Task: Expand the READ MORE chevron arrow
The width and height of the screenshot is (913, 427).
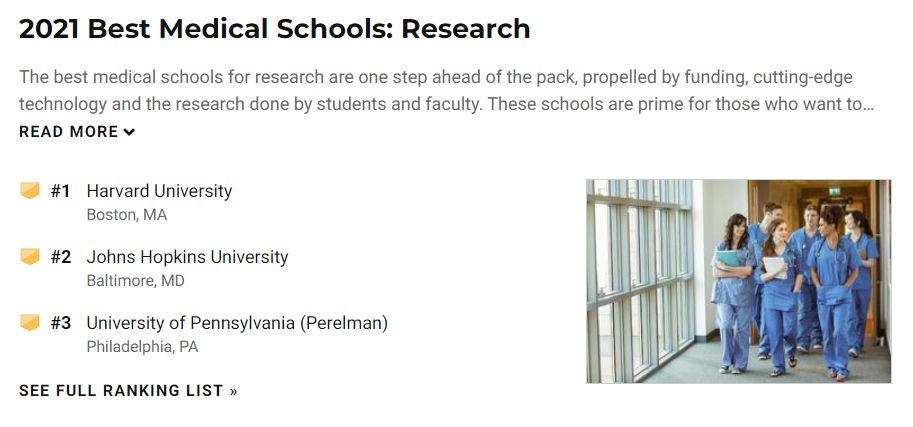Action: (129, 132)
